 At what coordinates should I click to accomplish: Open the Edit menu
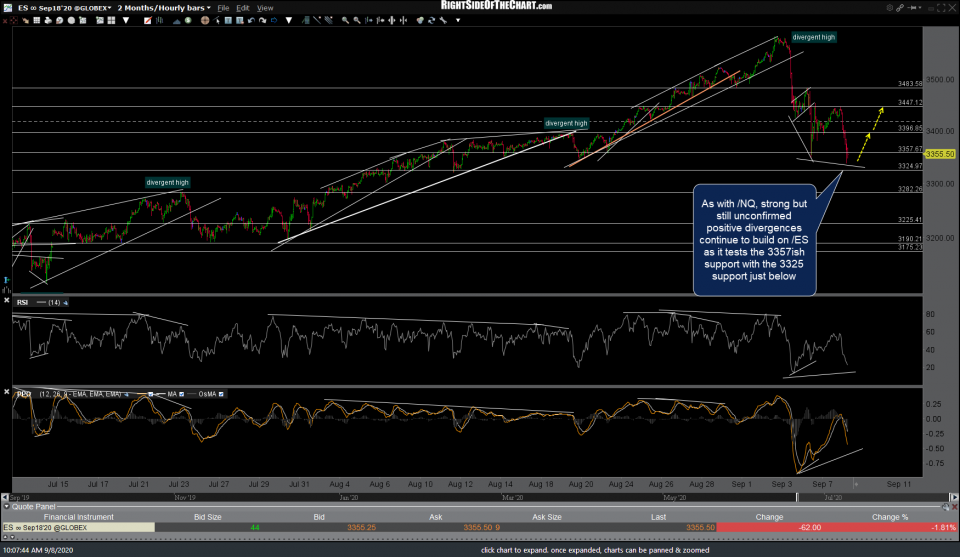(x=242, y=8)
